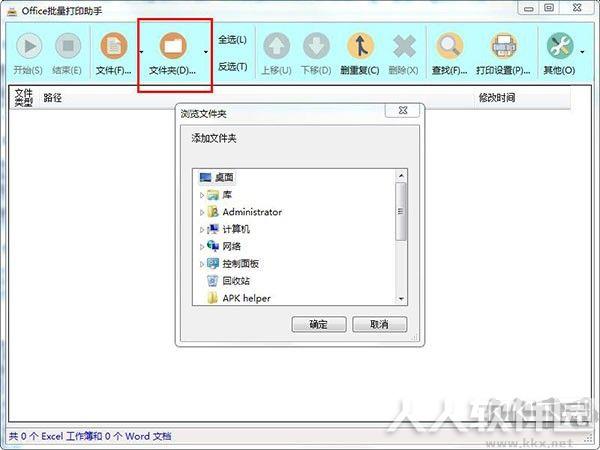The image size is (600, 450).
Task: Select APK helper folder in tree
Action: click(x=239, y=298)
